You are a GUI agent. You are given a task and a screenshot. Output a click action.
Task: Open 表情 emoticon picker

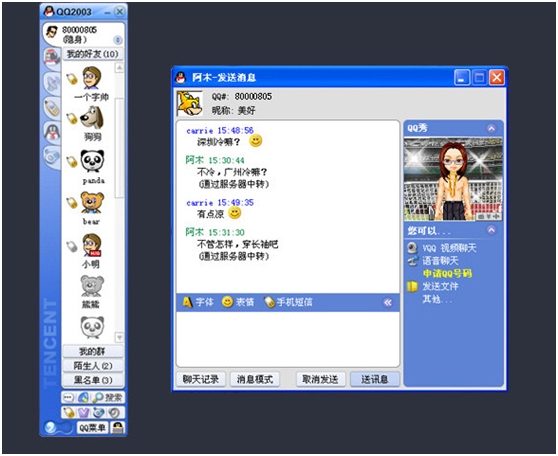(x=238, y=302)
